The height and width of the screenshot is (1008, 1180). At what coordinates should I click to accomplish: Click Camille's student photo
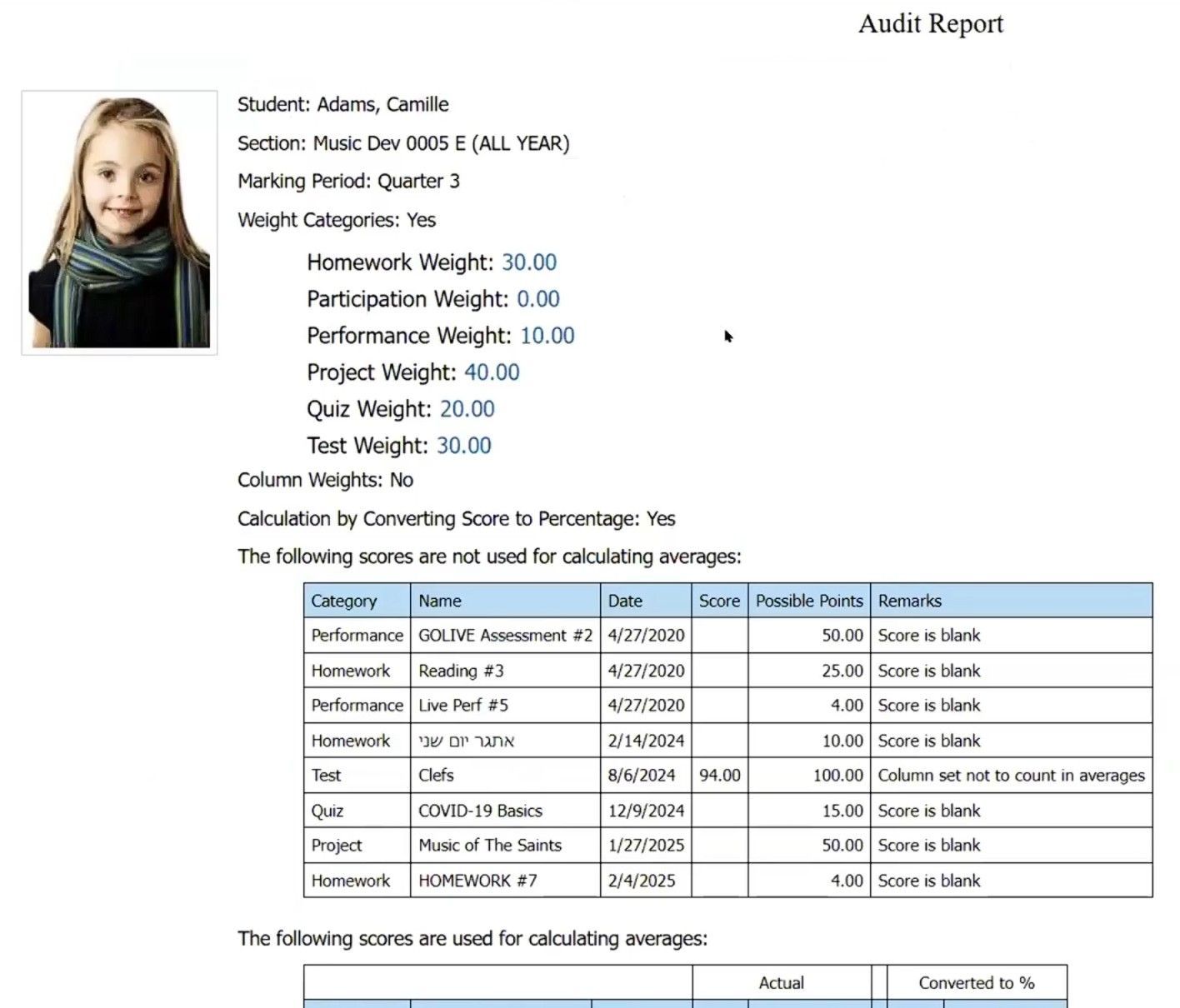tap(118, 221)
